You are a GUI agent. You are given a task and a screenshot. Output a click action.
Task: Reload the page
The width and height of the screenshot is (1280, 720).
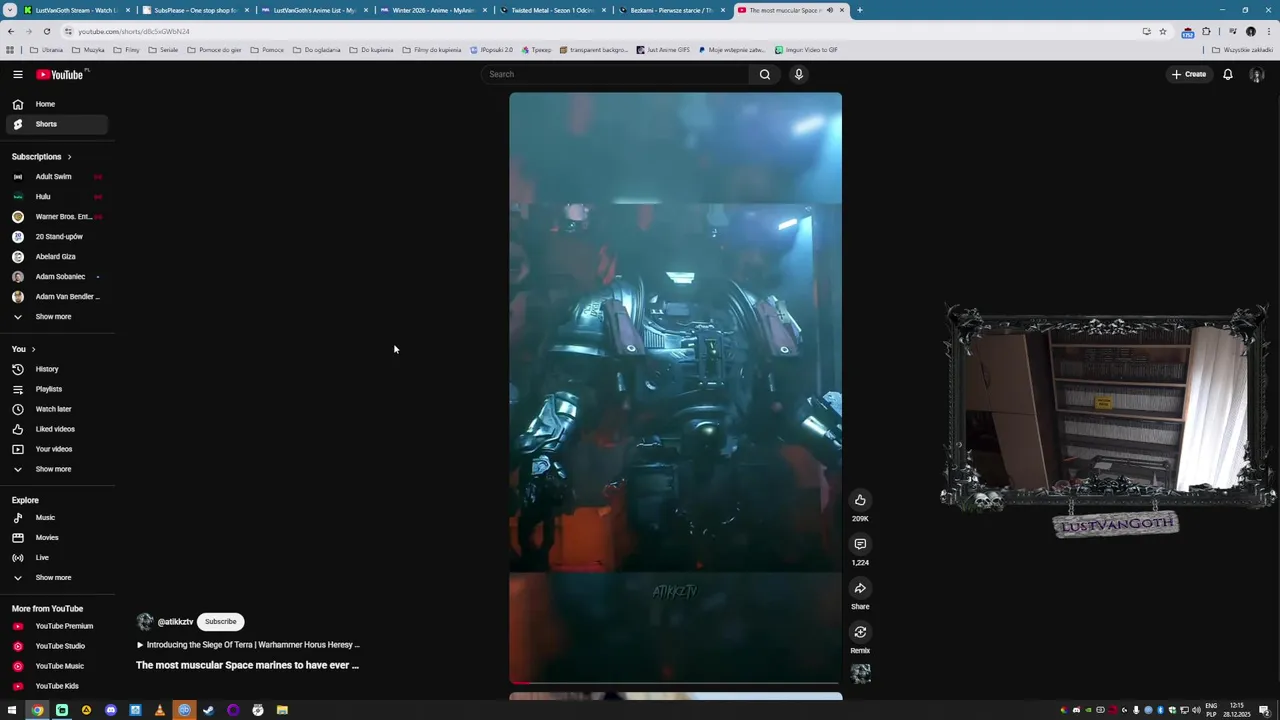point(46,31)
